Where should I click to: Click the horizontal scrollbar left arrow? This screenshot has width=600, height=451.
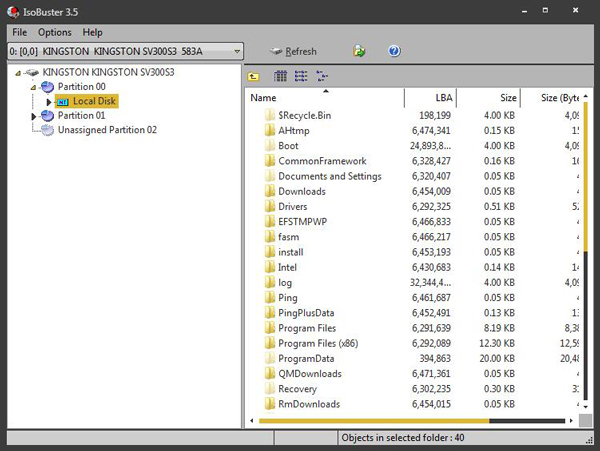click(252, 421)
